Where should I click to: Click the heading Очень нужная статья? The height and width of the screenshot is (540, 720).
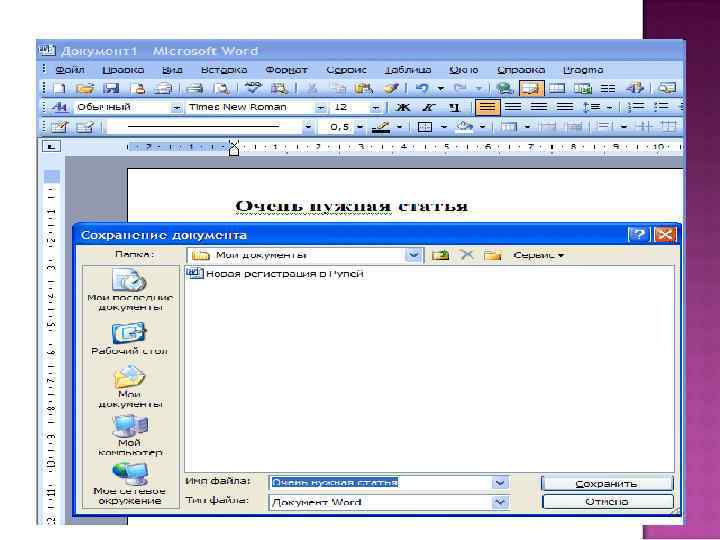pos(352,206)
